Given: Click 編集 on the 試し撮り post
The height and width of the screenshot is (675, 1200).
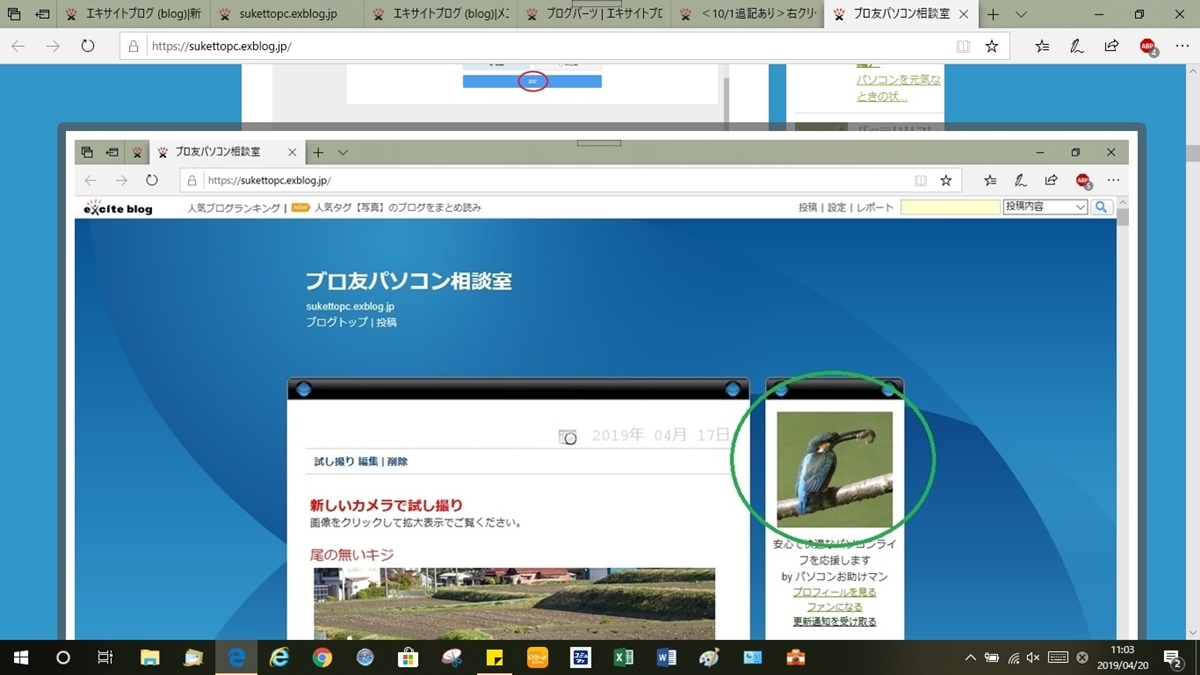Looking at the screenshot, I should tap(368, 462).
